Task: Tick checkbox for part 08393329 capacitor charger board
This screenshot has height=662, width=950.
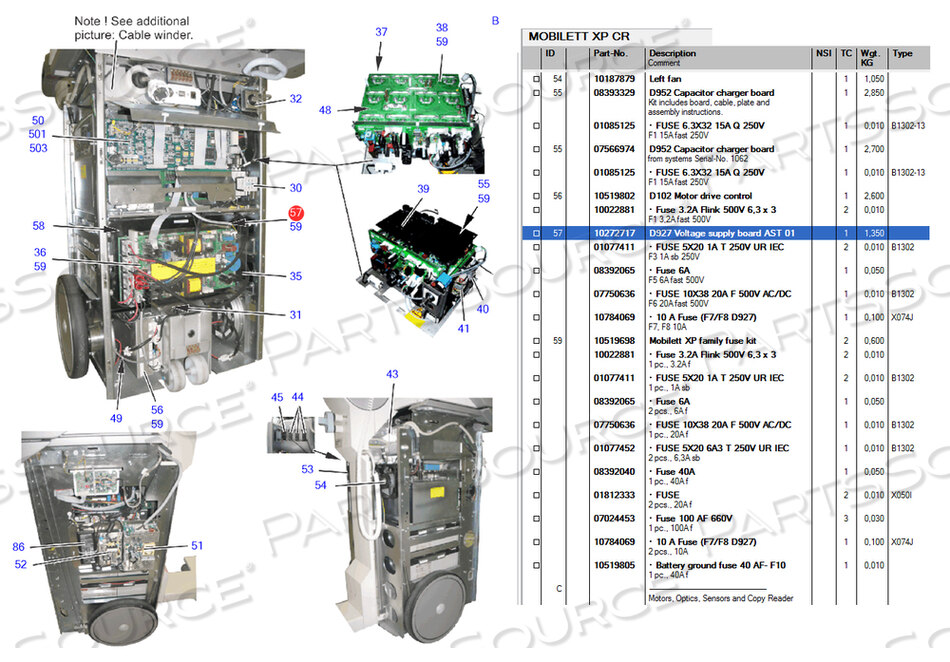Action: pyautogui.click(x=536, y=93)
